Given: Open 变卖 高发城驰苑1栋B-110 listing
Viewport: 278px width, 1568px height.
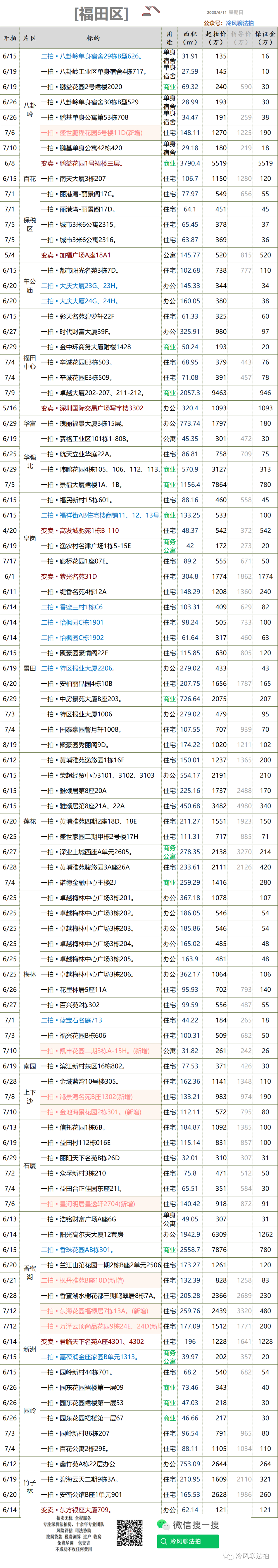Looking at the screenshot, I should (x=80, y=531).
